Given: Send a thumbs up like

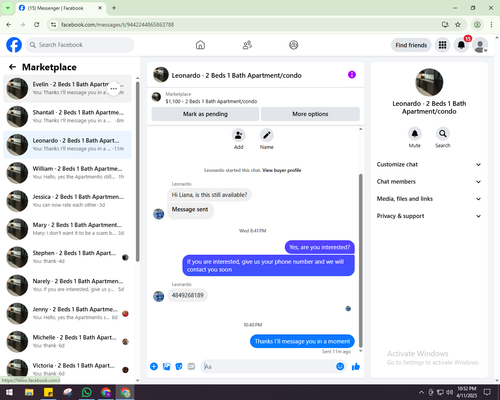Looking at the screenshot, I should click(x=356, y=367).
